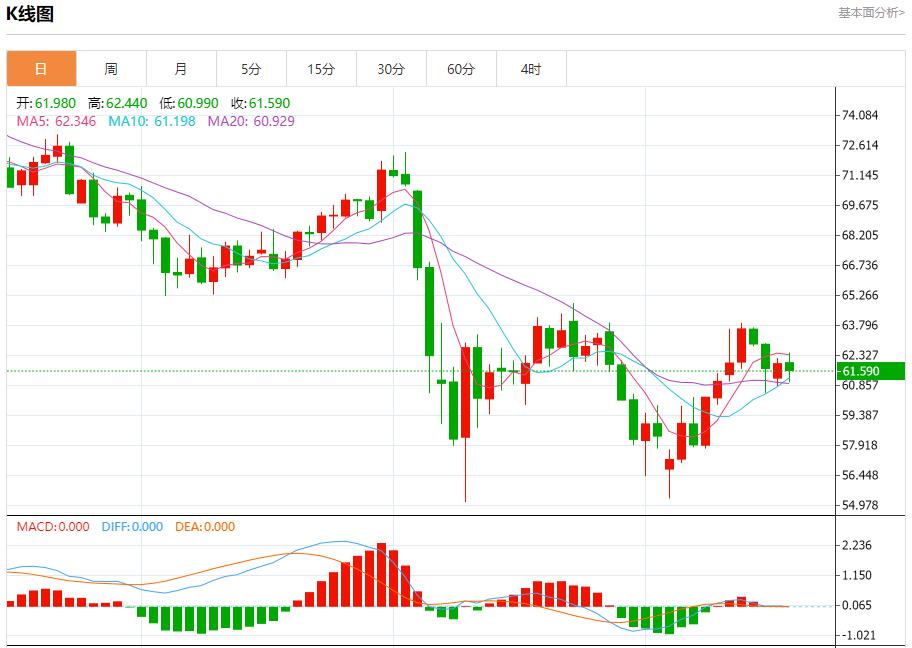This screenshot has height=648, width=912.
Task: Switch to the 日 daily chart tab
Action: click(x=41, y=69)
